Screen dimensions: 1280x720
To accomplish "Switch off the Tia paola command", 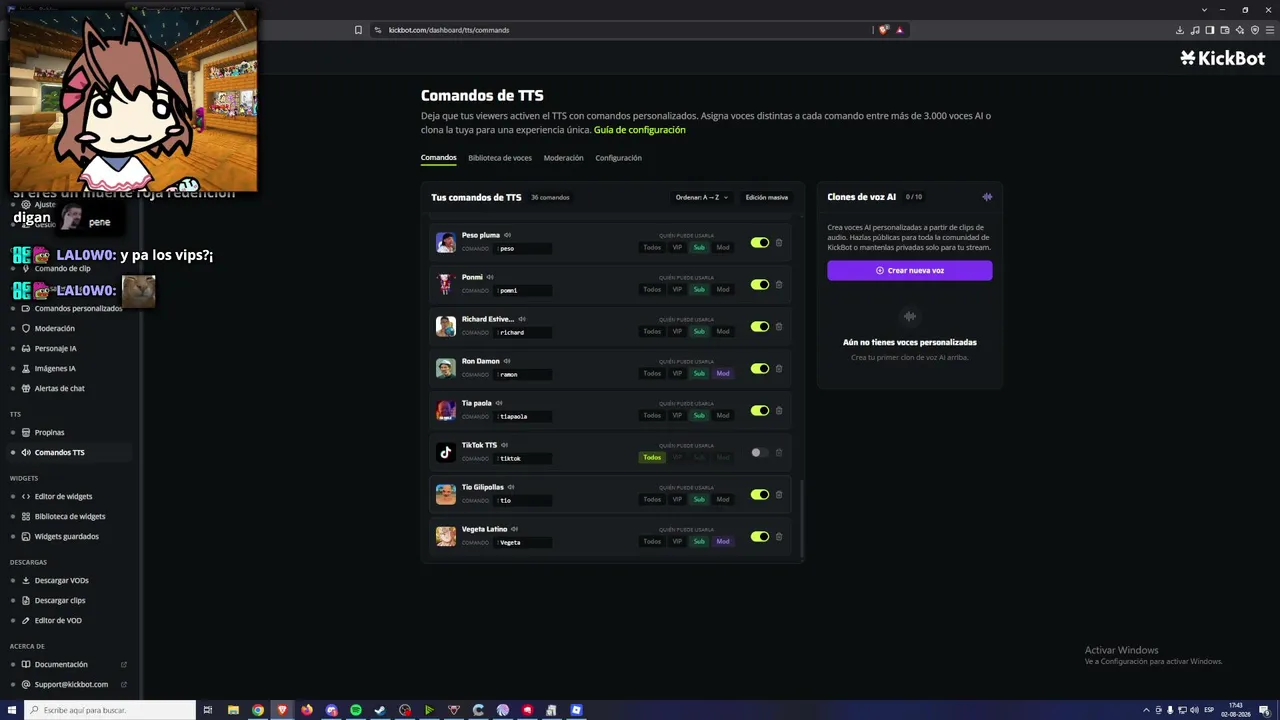I will [760, 411].
